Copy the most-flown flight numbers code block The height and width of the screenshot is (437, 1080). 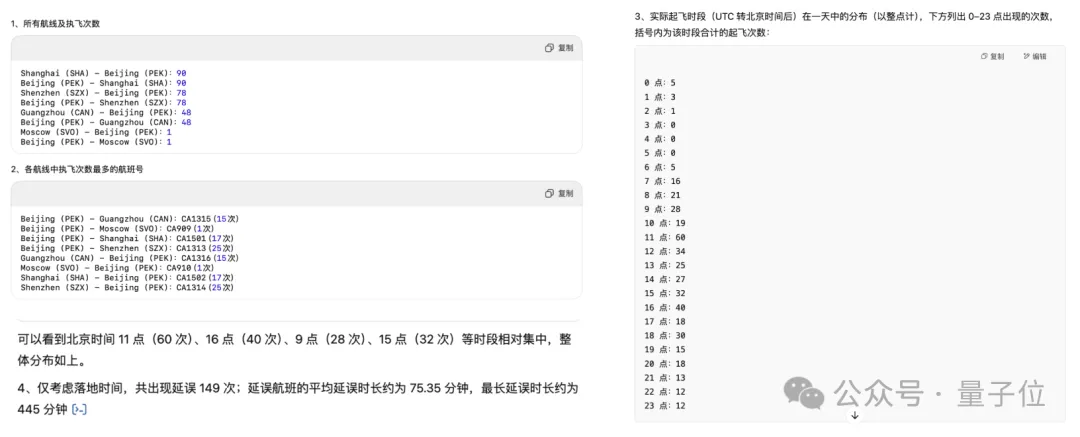coord(559,193)
